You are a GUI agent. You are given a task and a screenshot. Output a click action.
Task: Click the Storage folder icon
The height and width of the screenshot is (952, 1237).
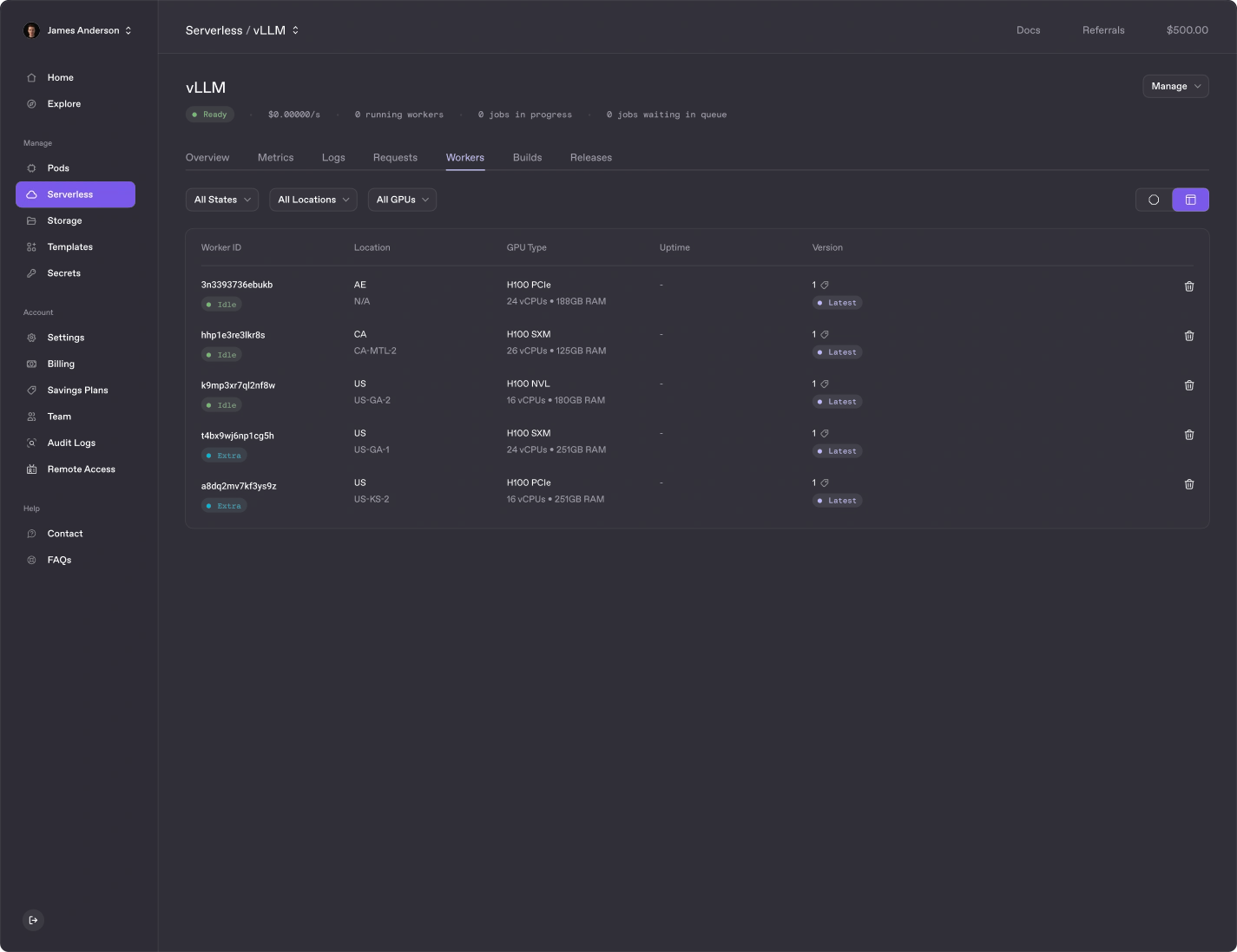click(x=31, y=220)
